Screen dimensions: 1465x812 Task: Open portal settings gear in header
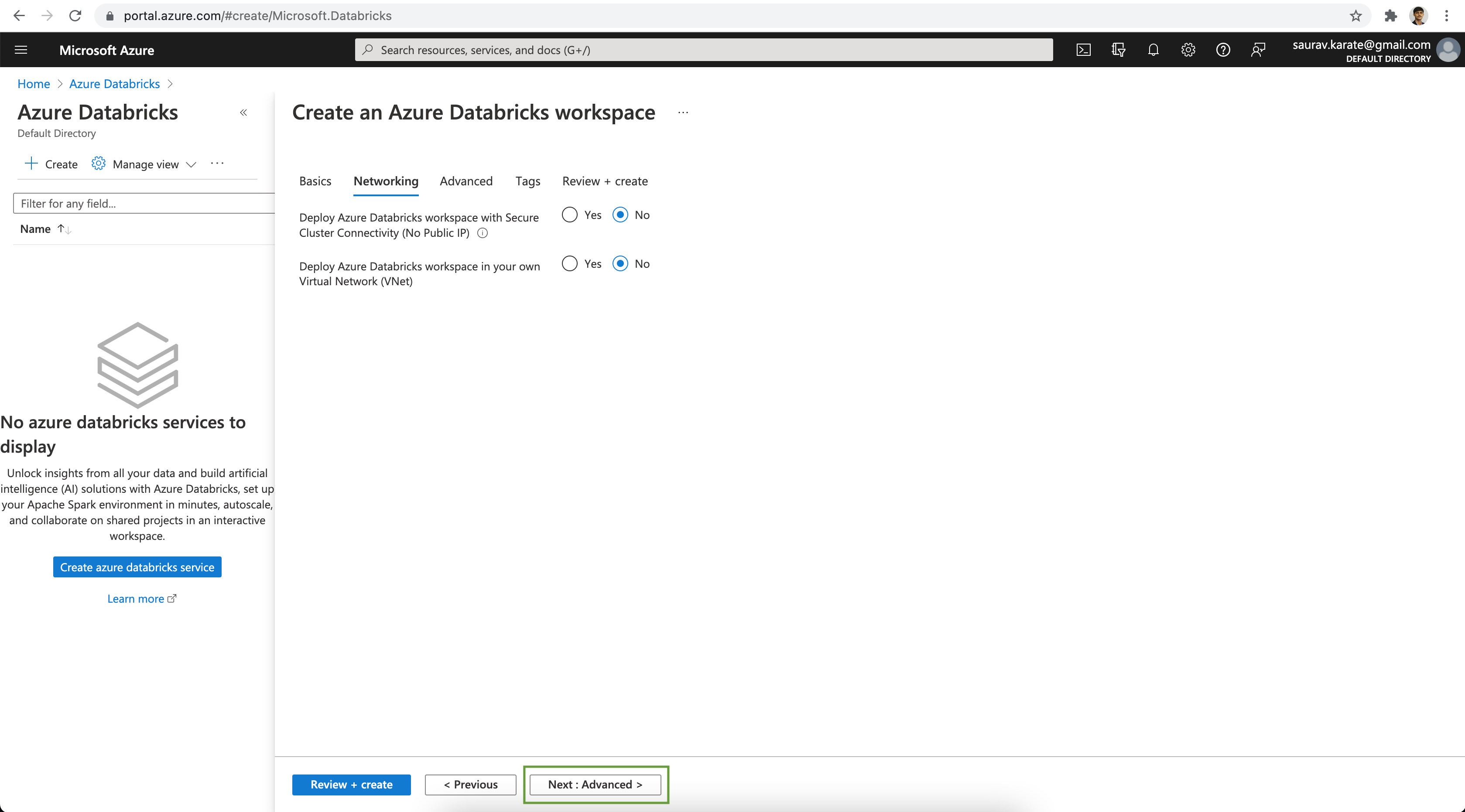(x=1188, y=50)
